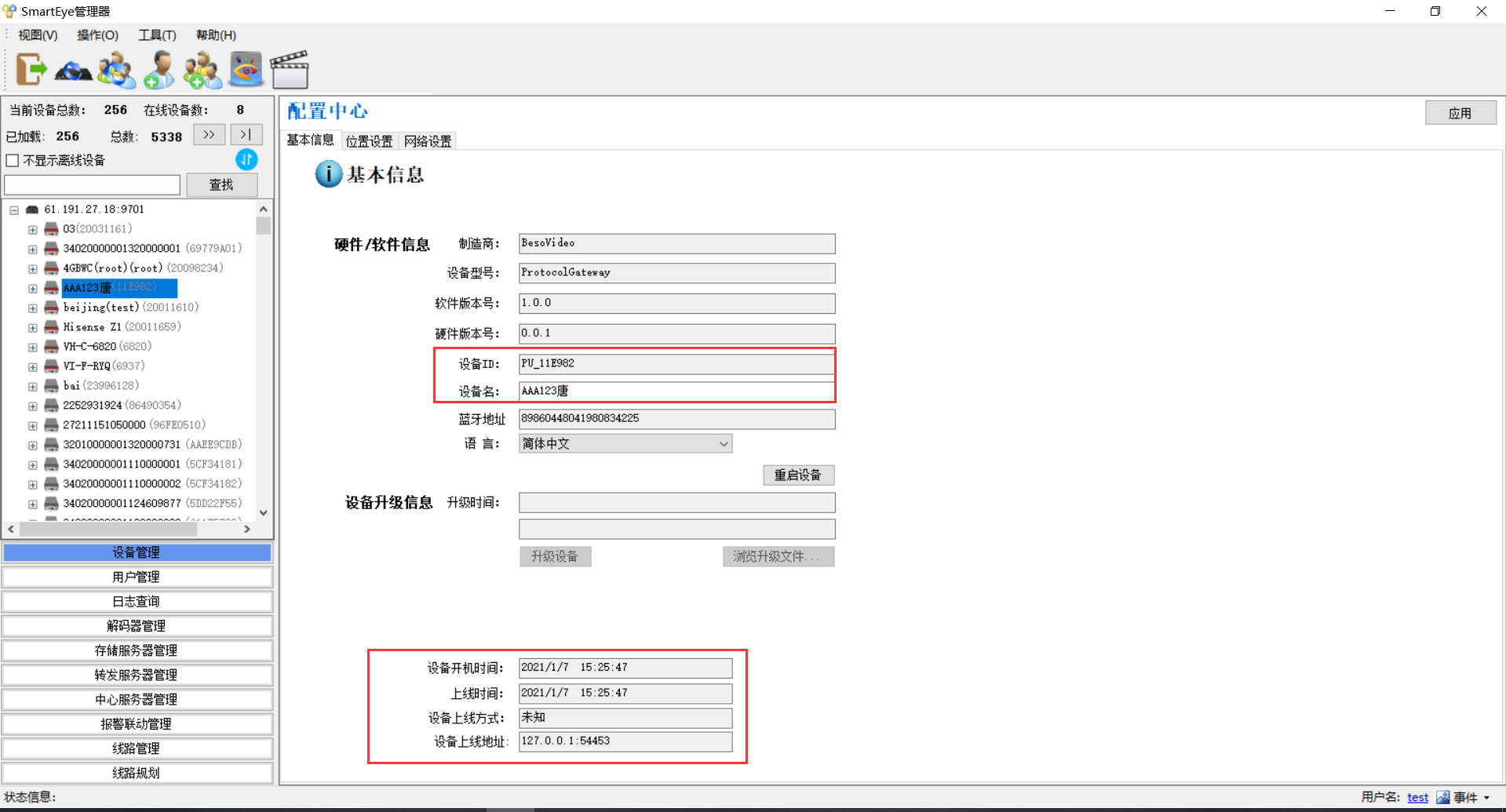Click the add user group icon
The image size is (1506, 812).
pos(202,70)
